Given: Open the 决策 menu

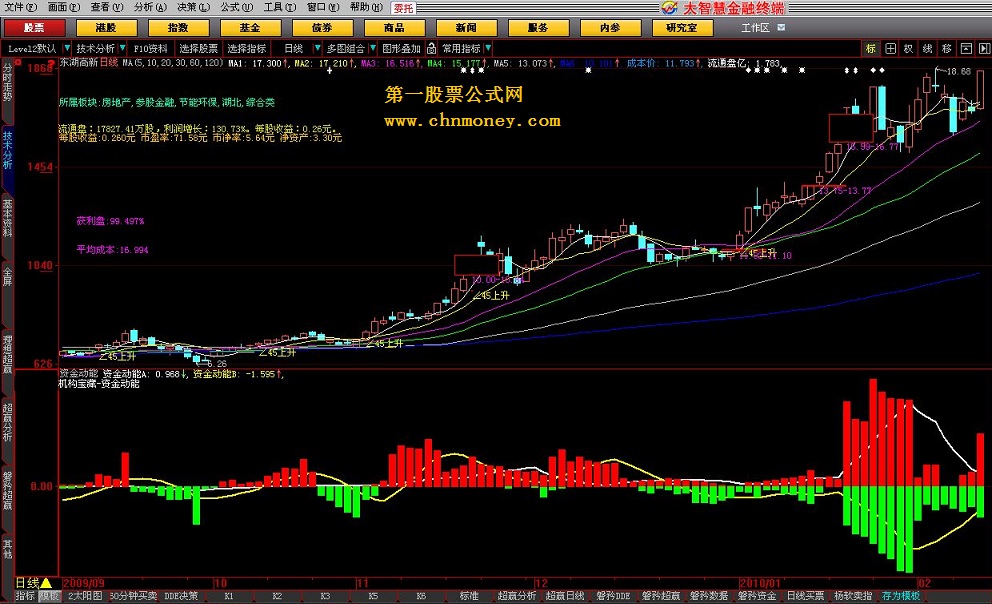Looking at the screenshot, I should [194, 7].
